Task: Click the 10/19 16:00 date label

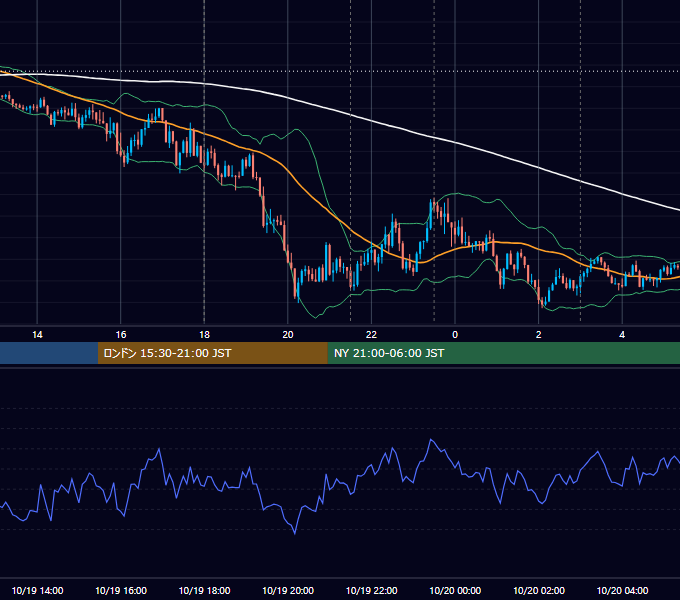Action: pyautogui.click(x=121, y=590)
